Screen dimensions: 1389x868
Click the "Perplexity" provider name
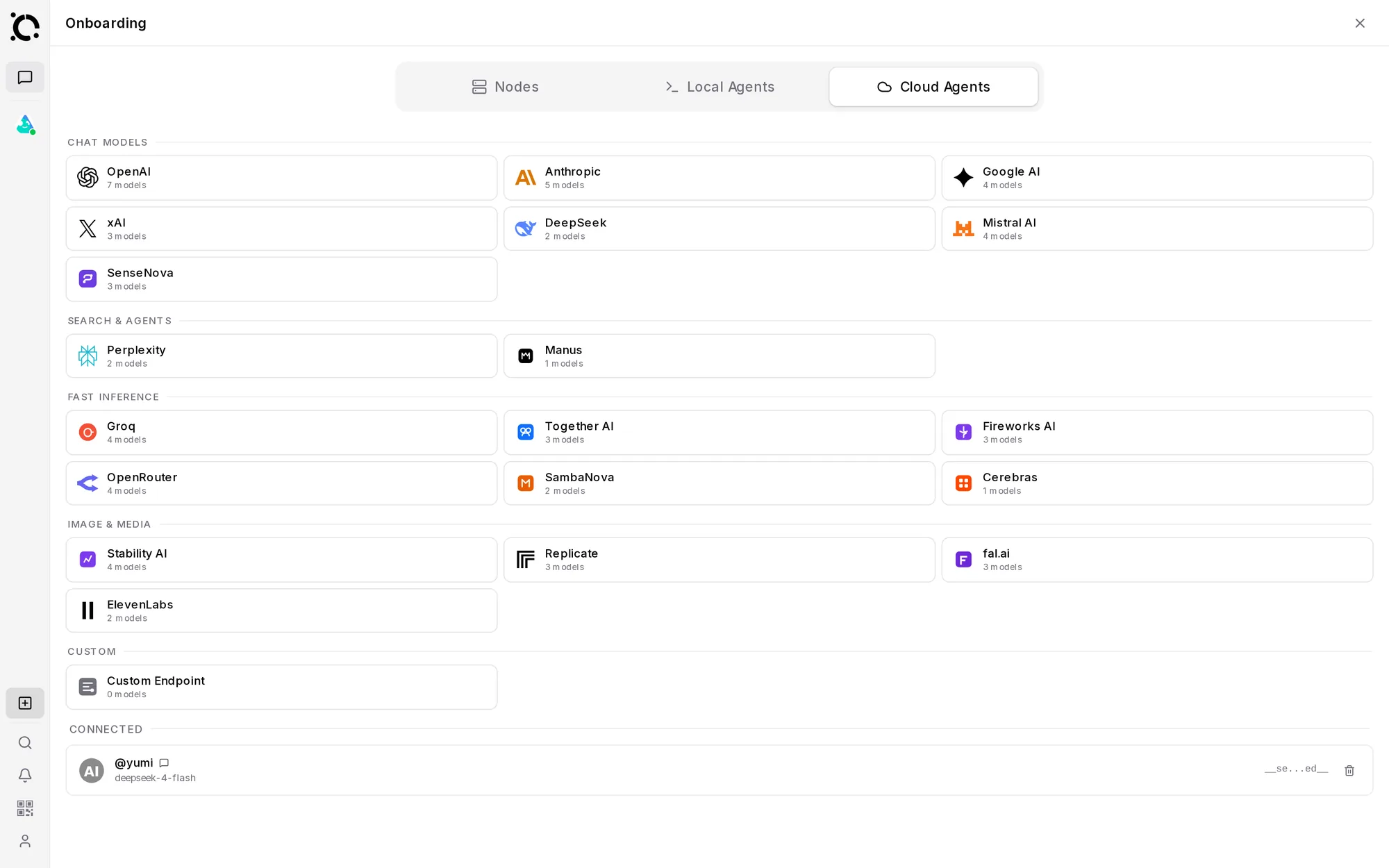[136, 350]
